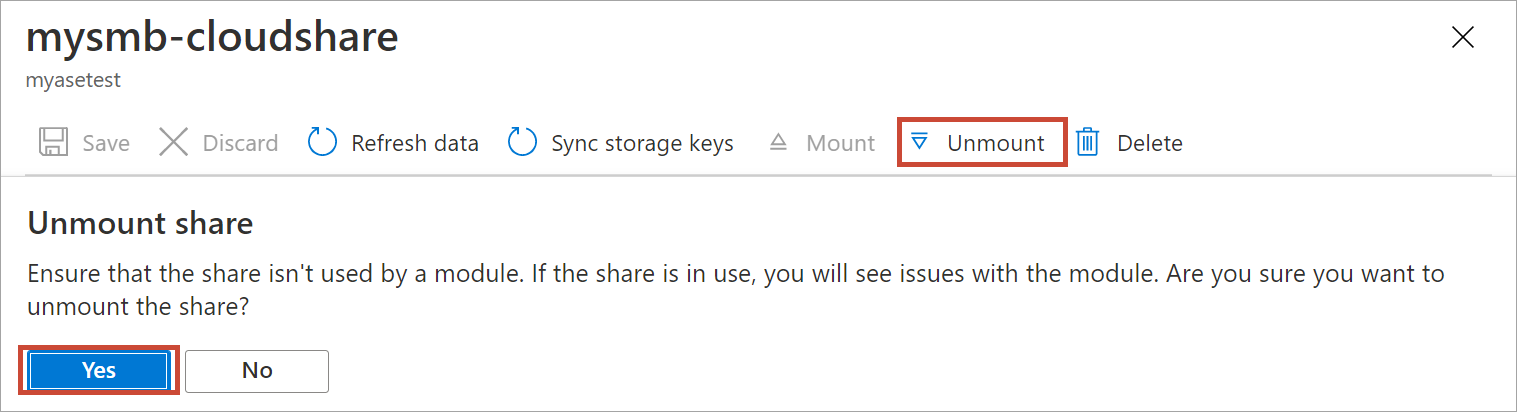
Task: Cancel the unmount with No
Action: click(x=257, y=370)
